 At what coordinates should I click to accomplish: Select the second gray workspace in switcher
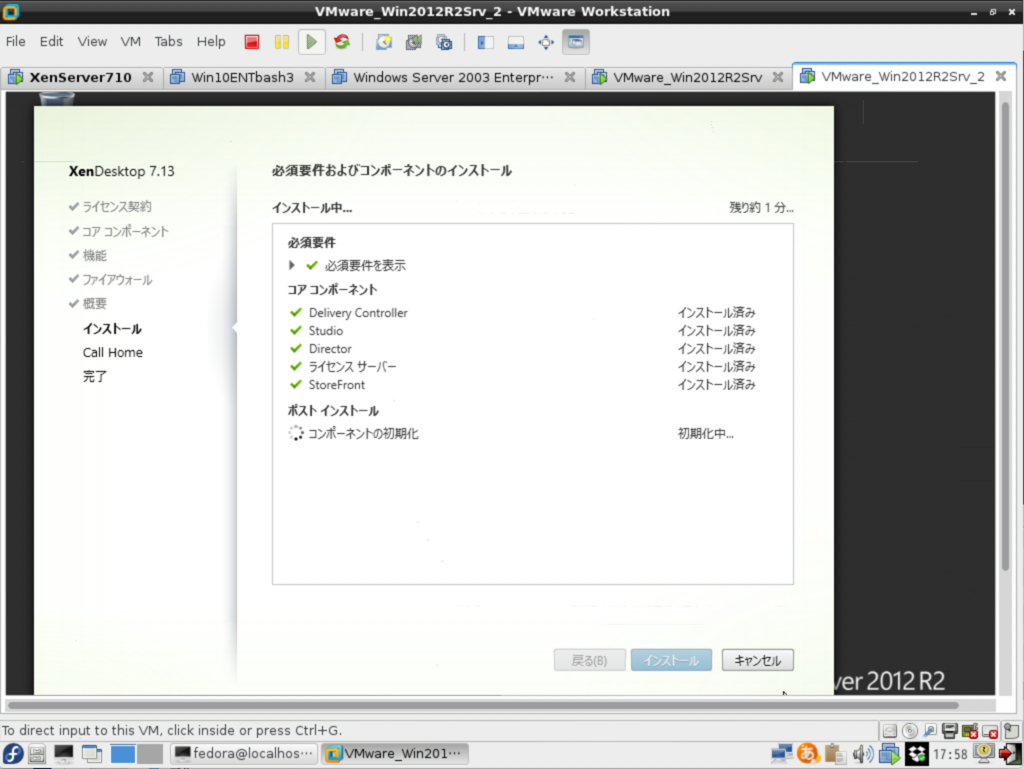[x=150, y=754]
